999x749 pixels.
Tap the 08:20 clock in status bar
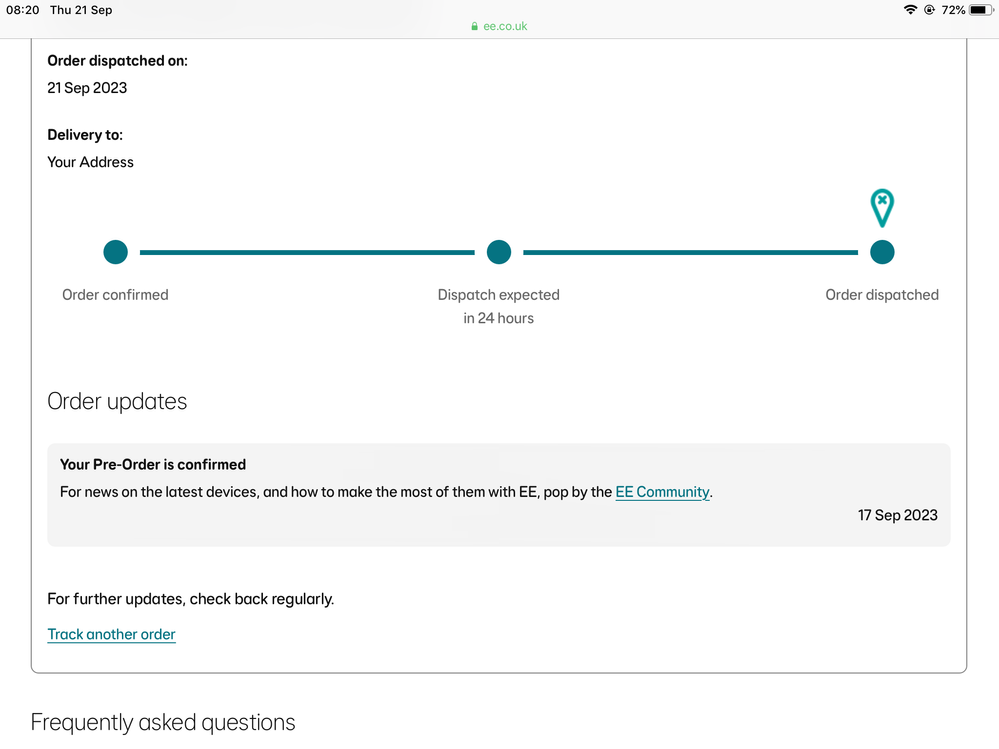[22, 10]
